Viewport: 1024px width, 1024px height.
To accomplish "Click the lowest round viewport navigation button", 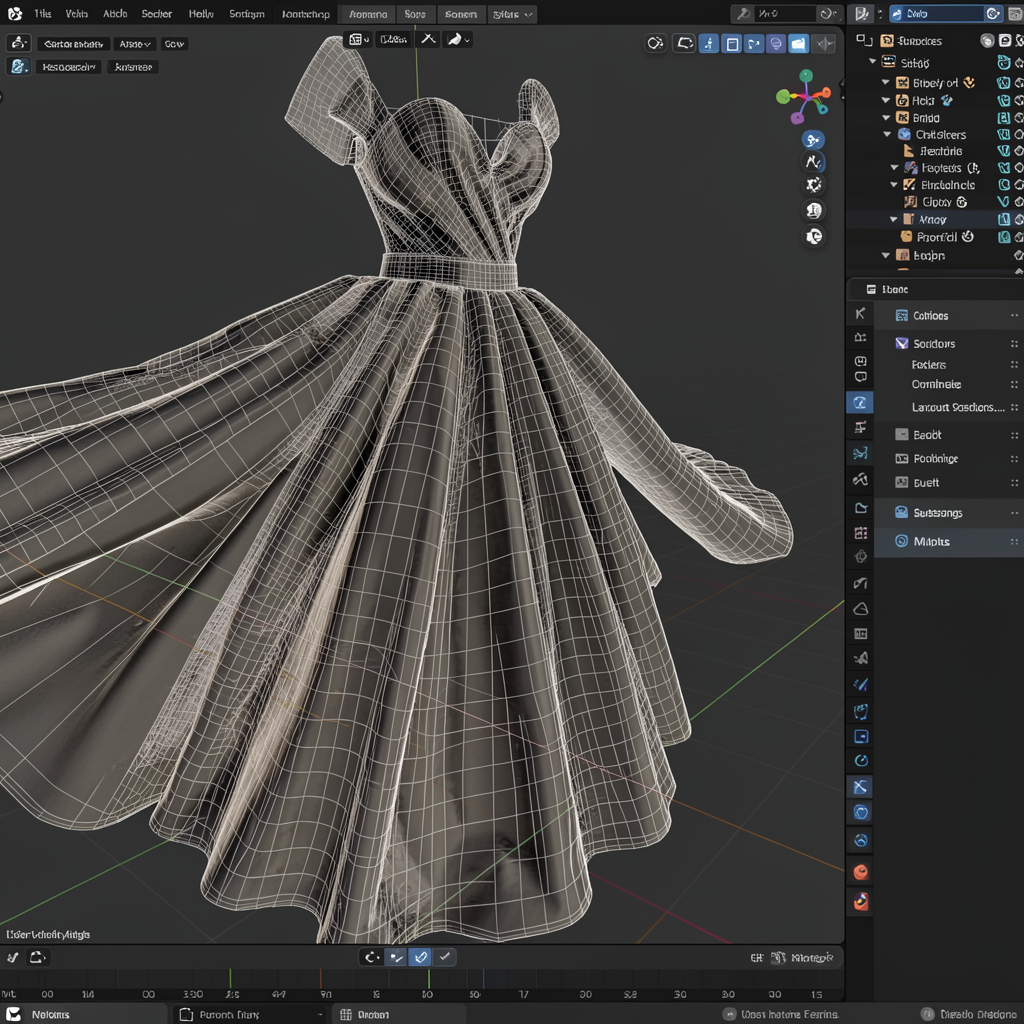I will coord(814,236).
